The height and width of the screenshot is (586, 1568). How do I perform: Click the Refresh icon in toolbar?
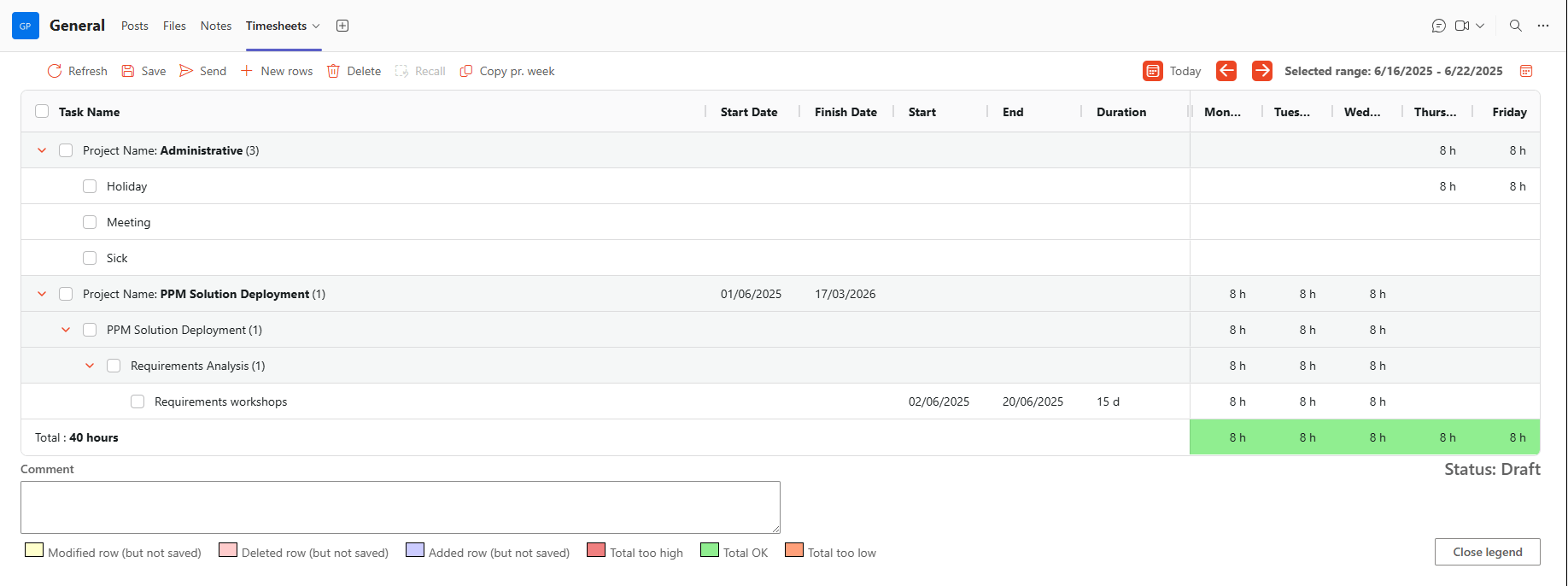point(55,71)
